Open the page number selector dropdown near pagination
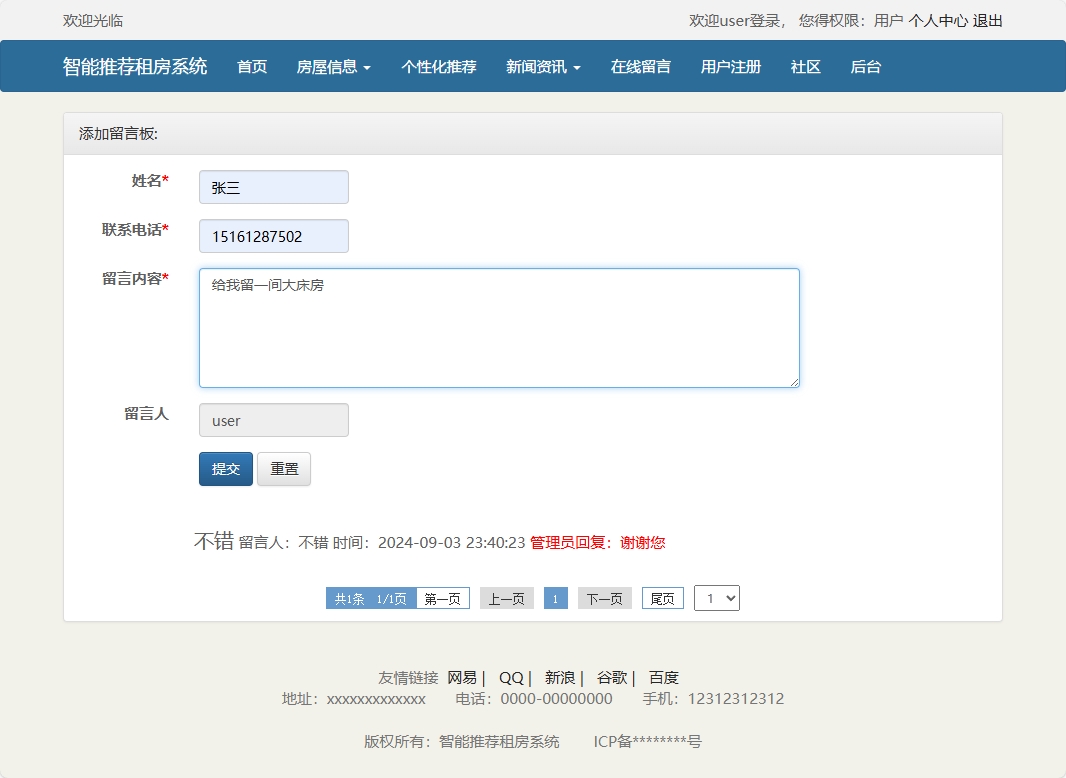This screenshot has width=1066, height=778. [x=716, y=597]
